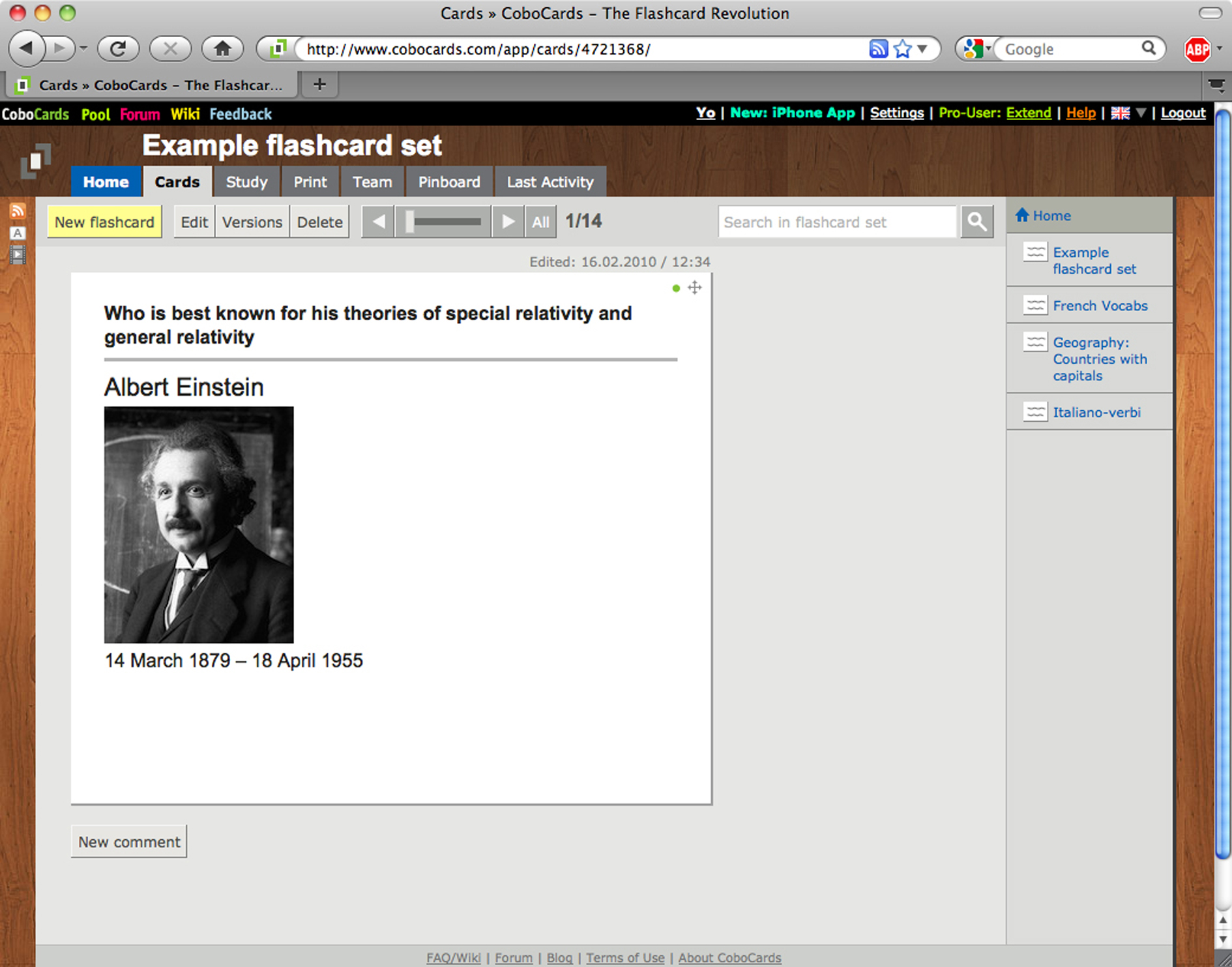Open the Pinboard tab
Screen dimensions: 1232x967
click(x=449, y=182)
